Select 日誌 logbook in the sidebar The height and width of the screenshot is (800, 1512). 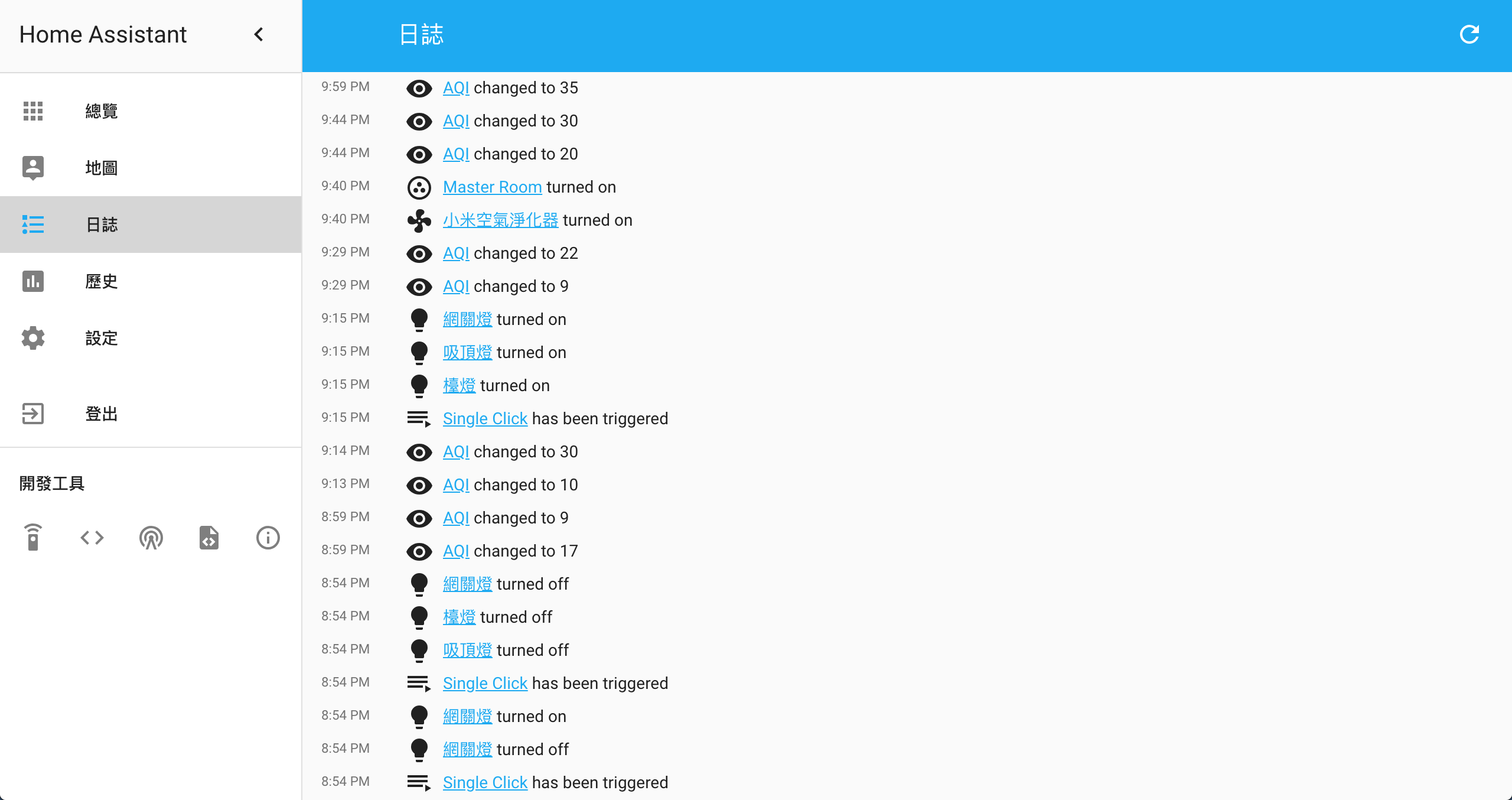[151, 225]
